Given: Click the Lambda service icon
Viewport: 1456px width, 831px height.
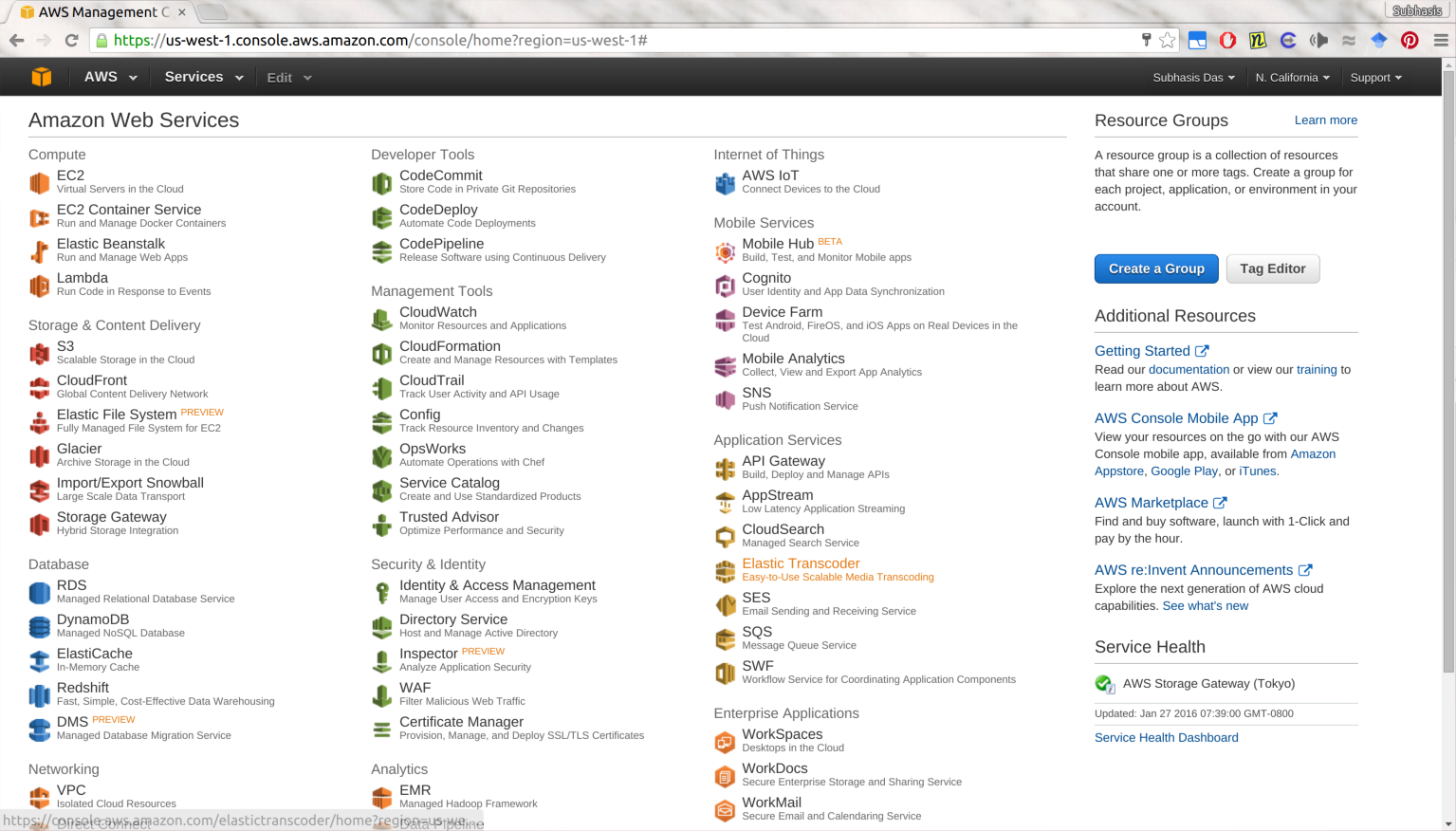Looking at the screenshot, I should [x=39, y=286].
